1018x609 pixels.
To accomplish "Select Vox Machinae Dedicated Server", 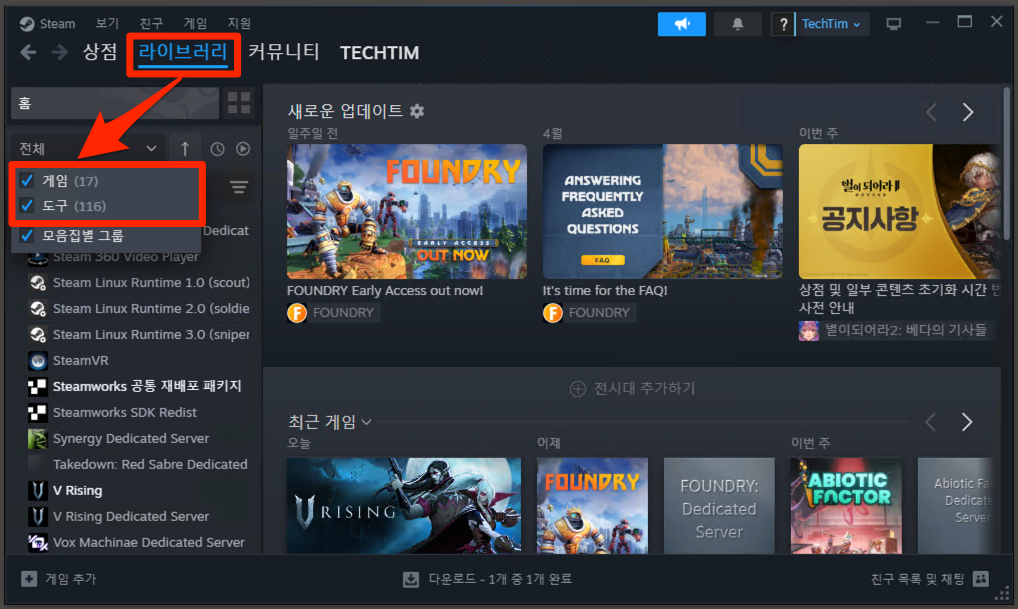I will click(x=138, y=542).
